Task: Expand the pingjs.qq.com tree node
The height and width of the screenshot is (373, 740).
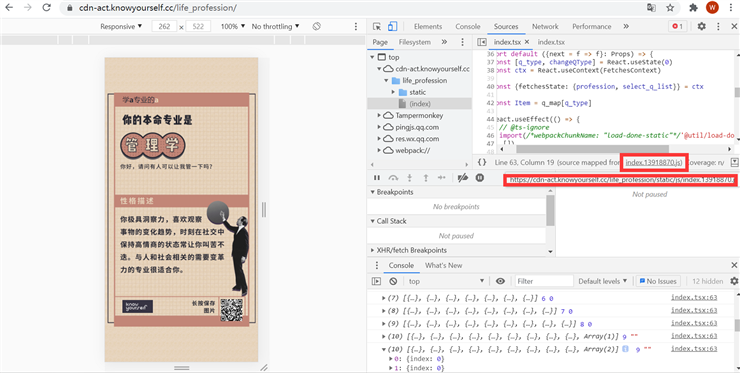Action: tap(379, 127)
